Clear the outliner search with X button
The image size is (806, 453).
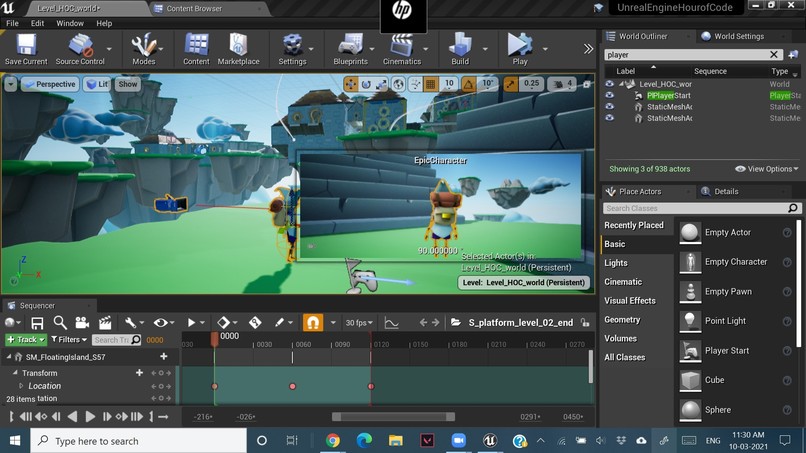pyautogui.click(x=774, y=55)
